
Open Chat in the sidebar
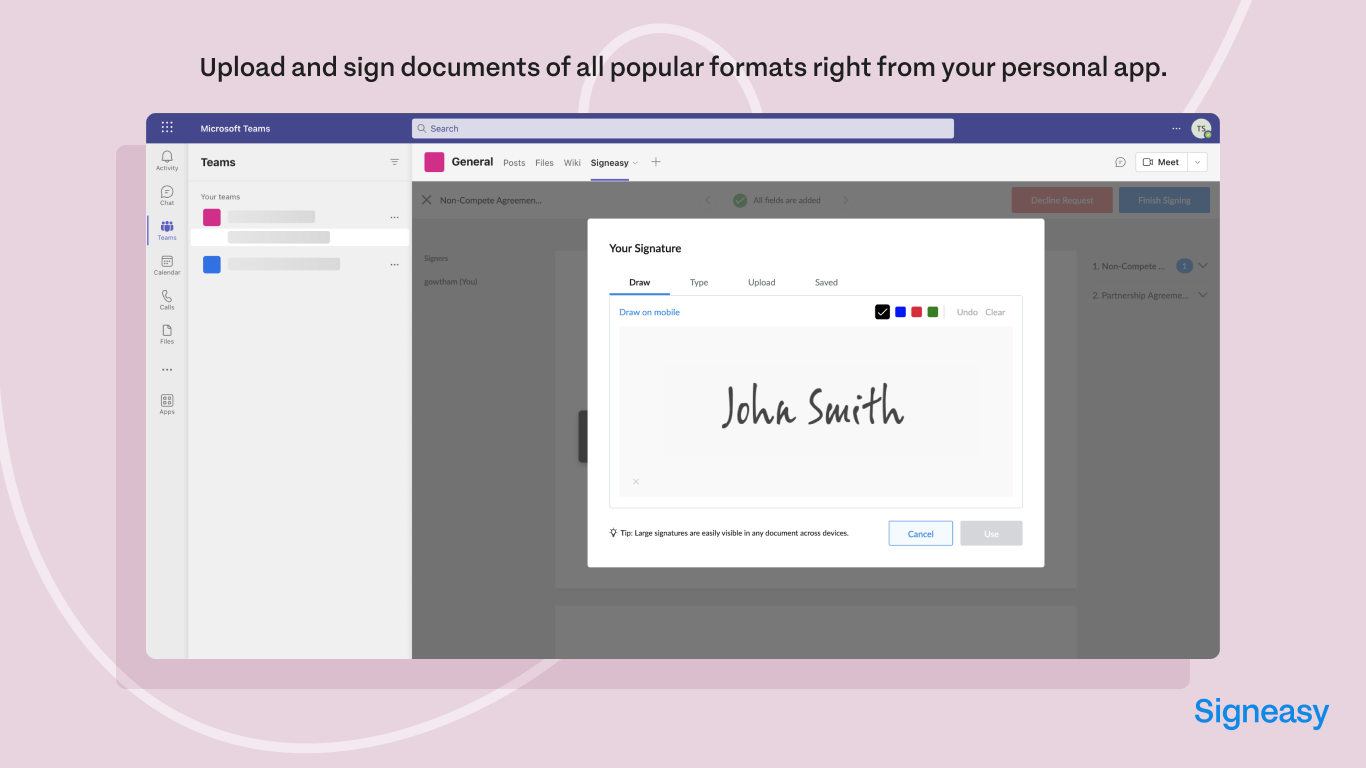pos(167,195)
